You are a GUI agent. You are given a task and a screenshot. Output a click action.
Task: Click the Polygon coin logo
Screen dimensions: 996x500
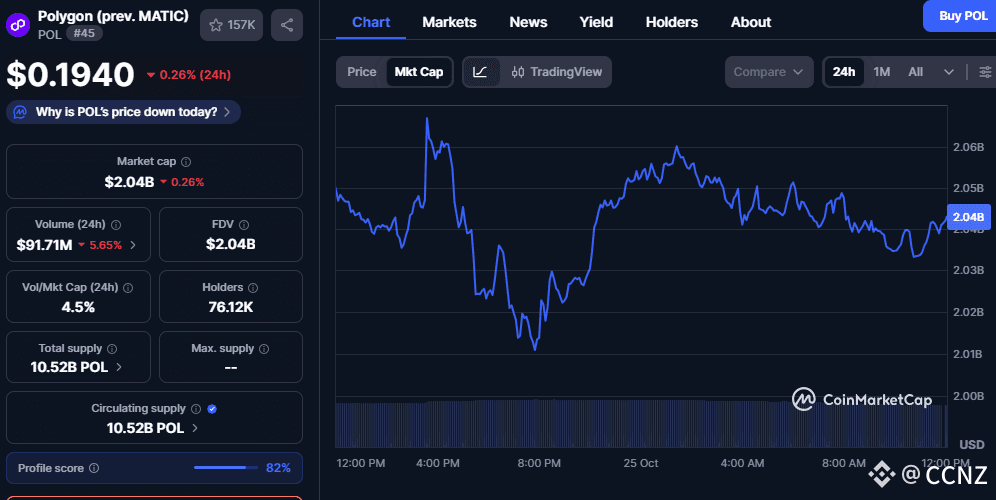click(19, 24)
